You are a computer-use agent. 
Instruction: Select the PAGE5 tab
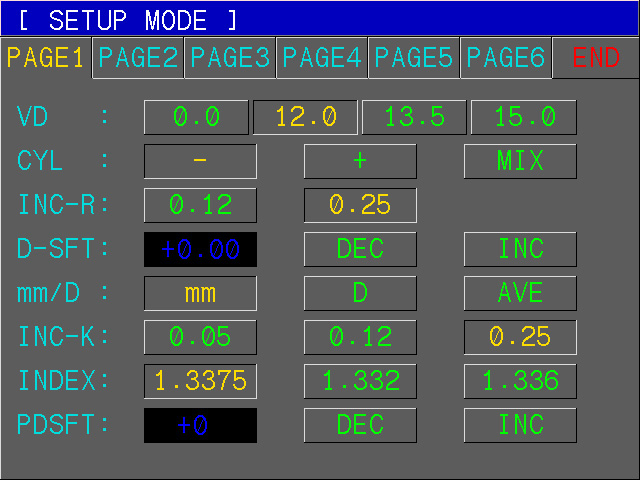coord(414,58)
